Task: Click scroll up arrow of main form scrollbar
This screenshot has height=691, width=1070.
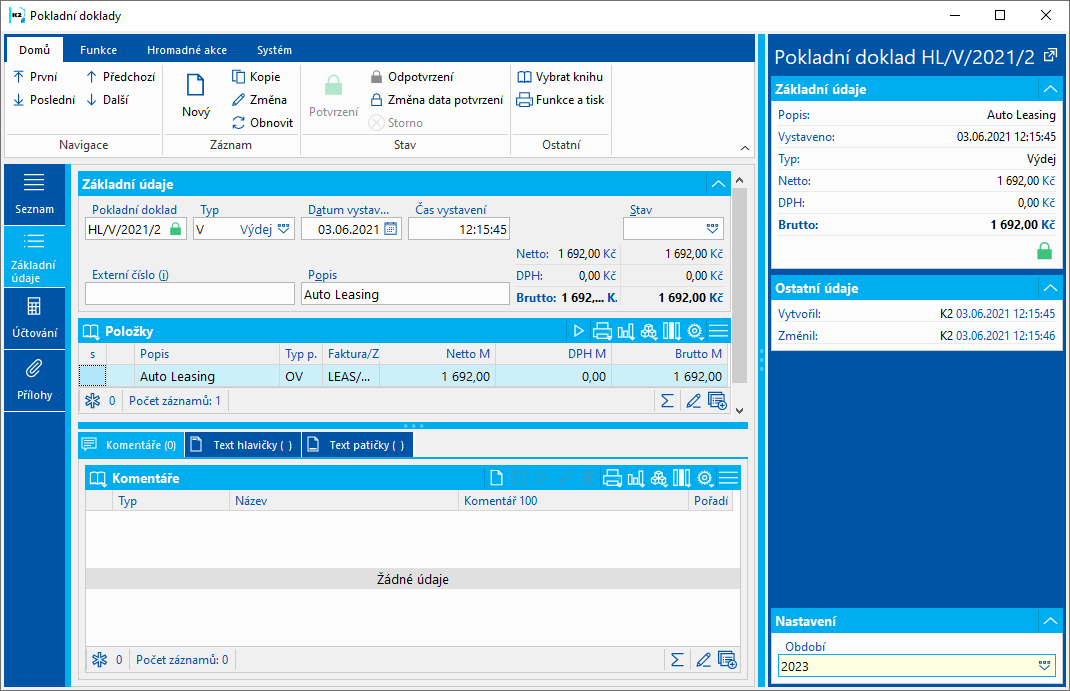Action: pos(739,180)
